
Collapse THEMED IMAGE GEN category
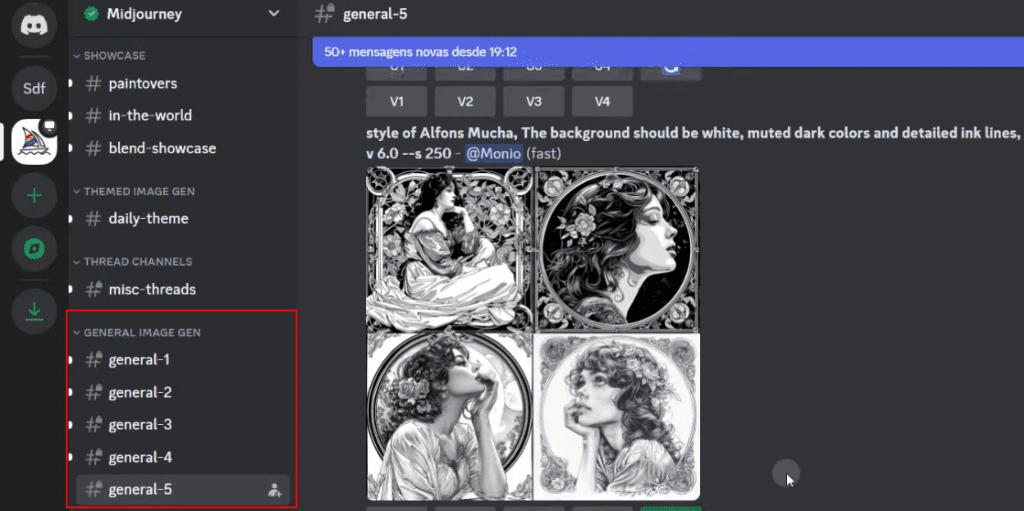pos(134,191)
